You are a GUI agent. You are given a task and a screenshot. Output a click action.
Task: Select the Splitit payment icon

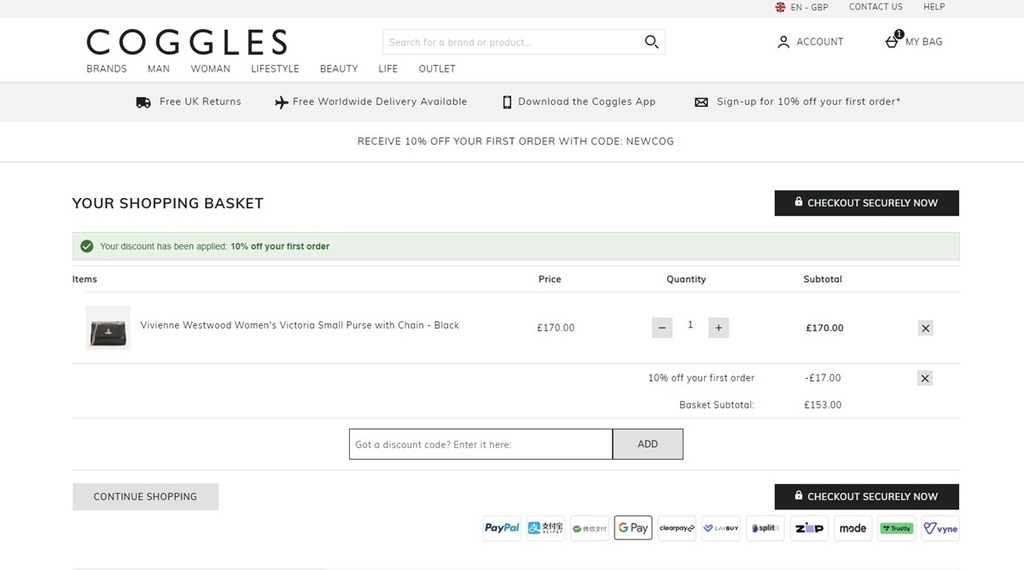[765, 528]
